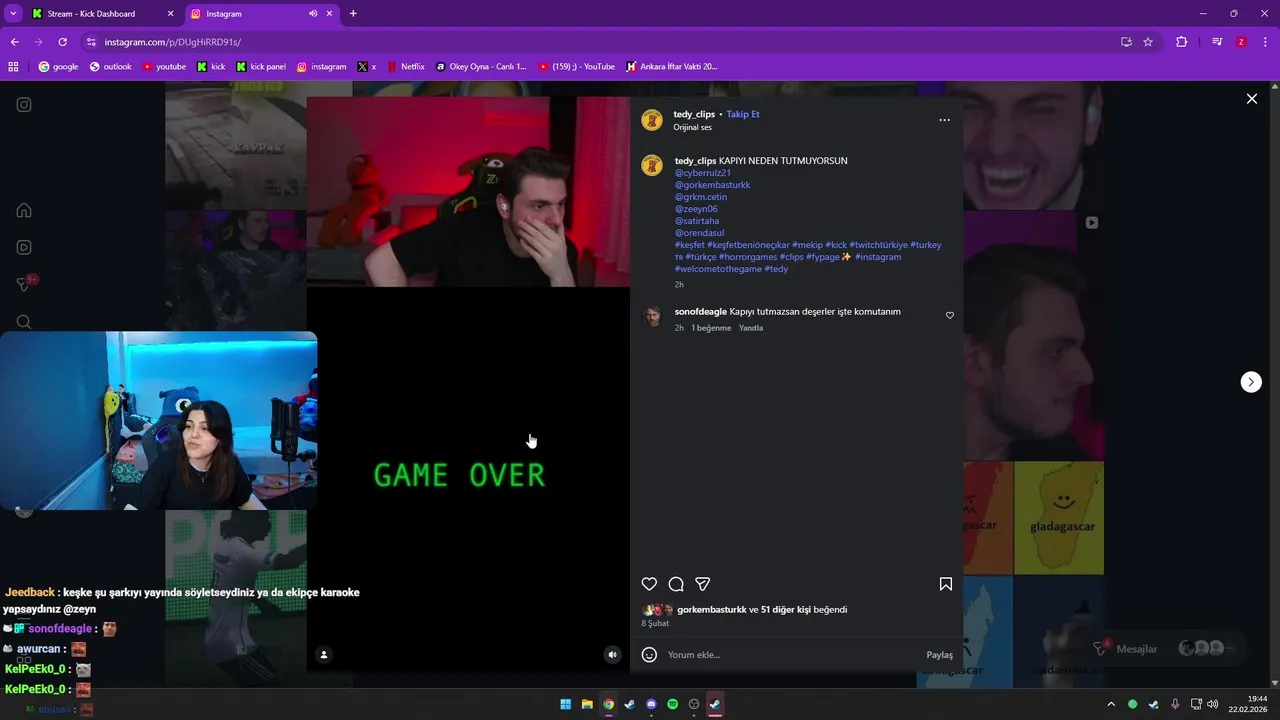Like sonofdeagle's comment with the small heart
Image resolution: width=1280 pixels, height=720 pixels.
(x=950, y=315)
